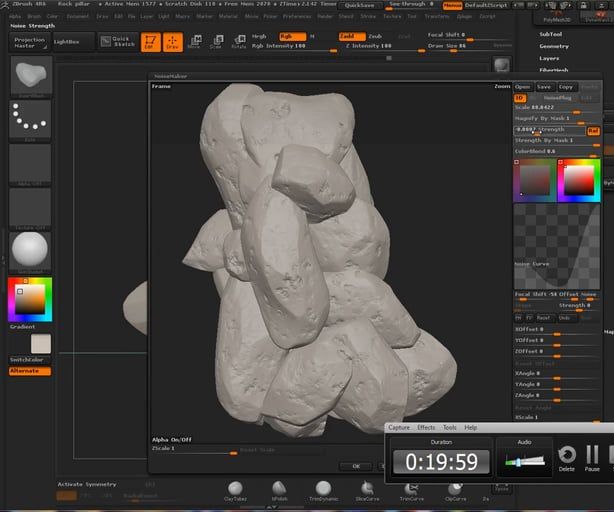Open the DefaultZScript menu
614x512 pixels.
486,5
